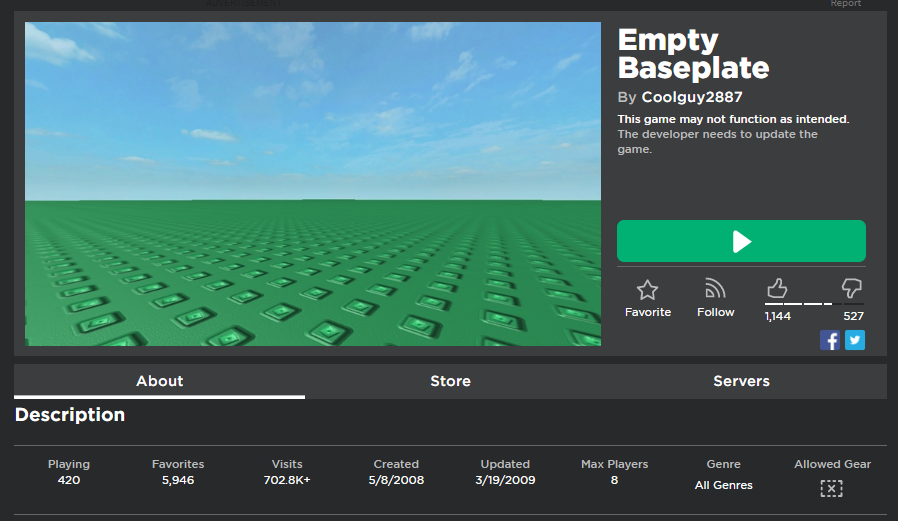Click the Favorites value 5,946

click(x=178, y=480)
